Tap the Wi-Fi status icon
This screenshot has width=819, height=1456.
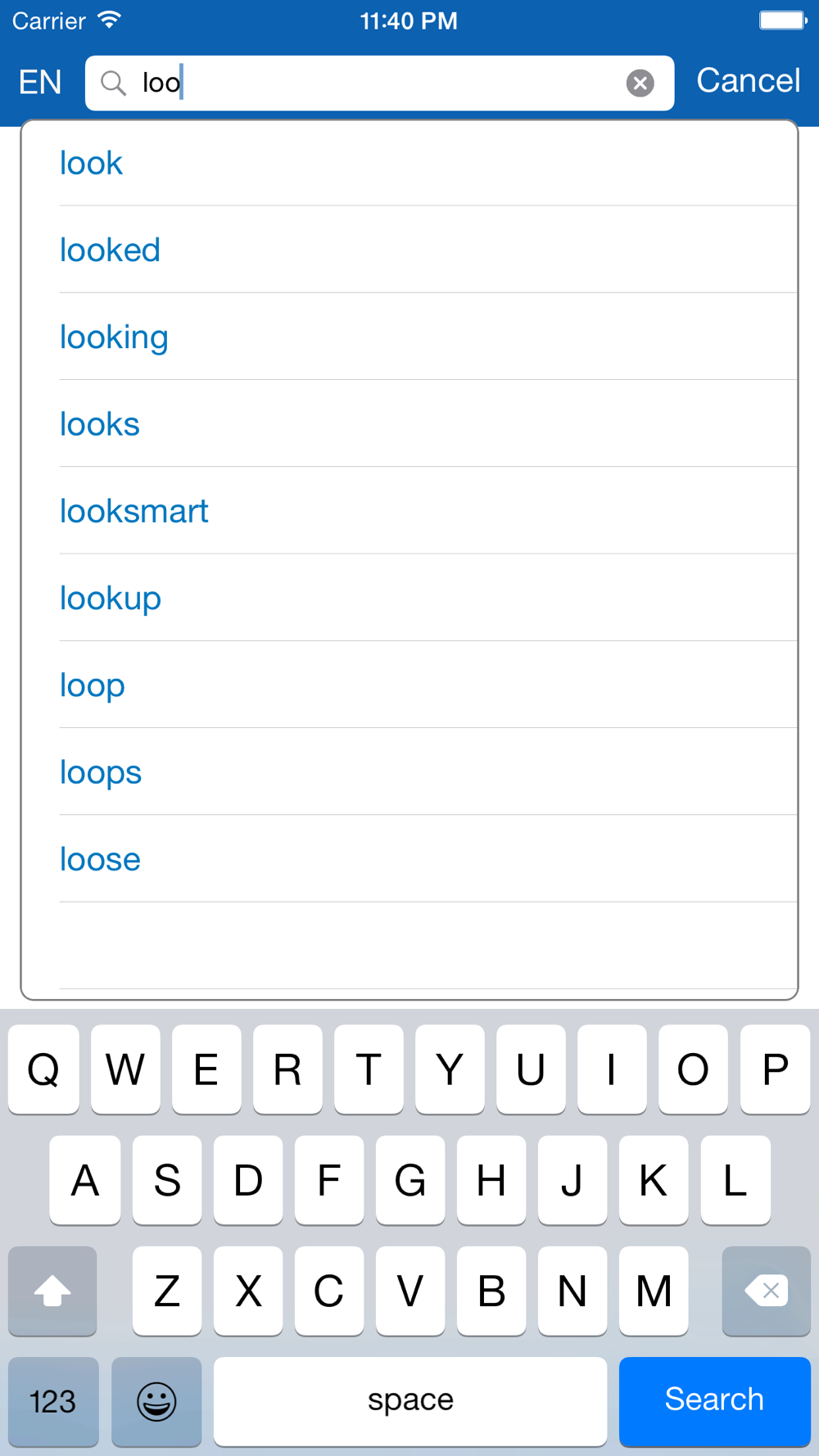109,20
